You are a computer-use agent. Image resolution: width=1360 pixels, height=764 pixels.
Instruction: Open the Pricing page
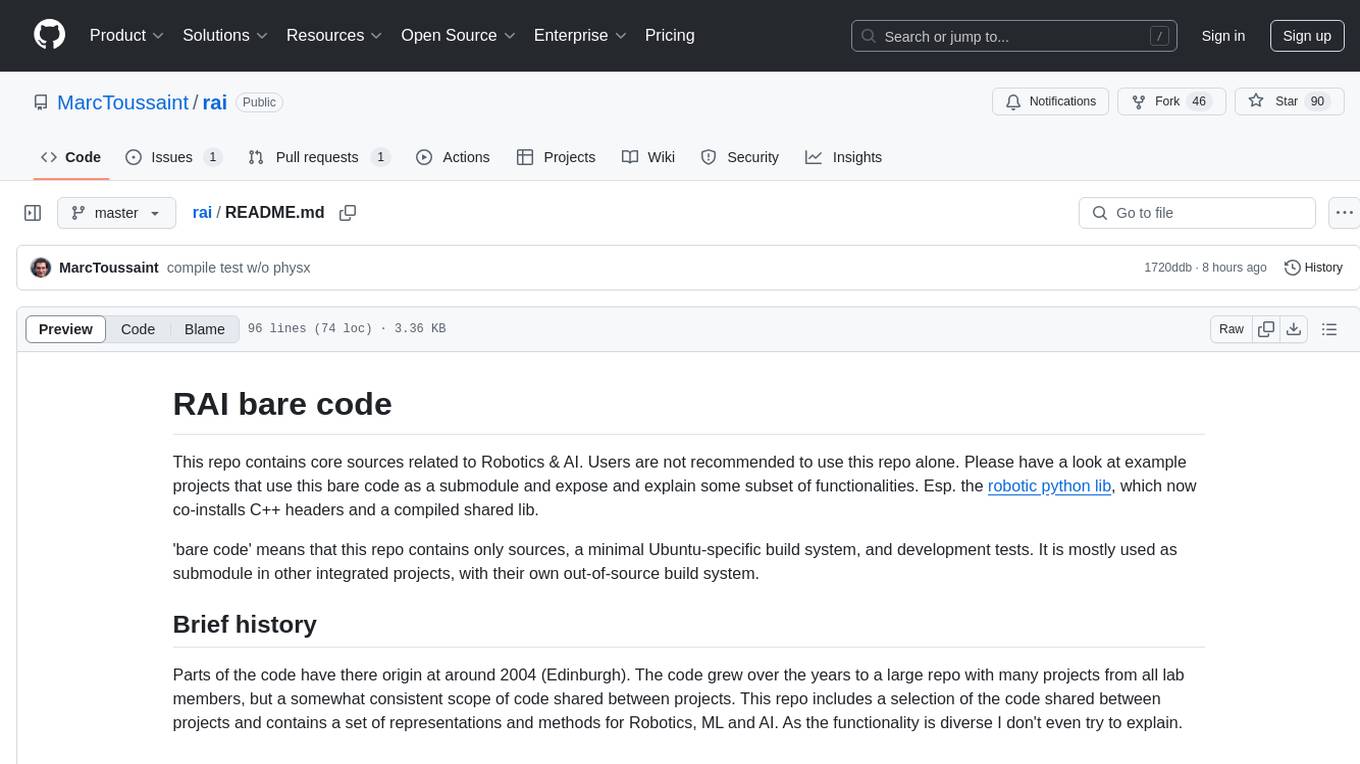pyautogui.click(x=670, y=35)
